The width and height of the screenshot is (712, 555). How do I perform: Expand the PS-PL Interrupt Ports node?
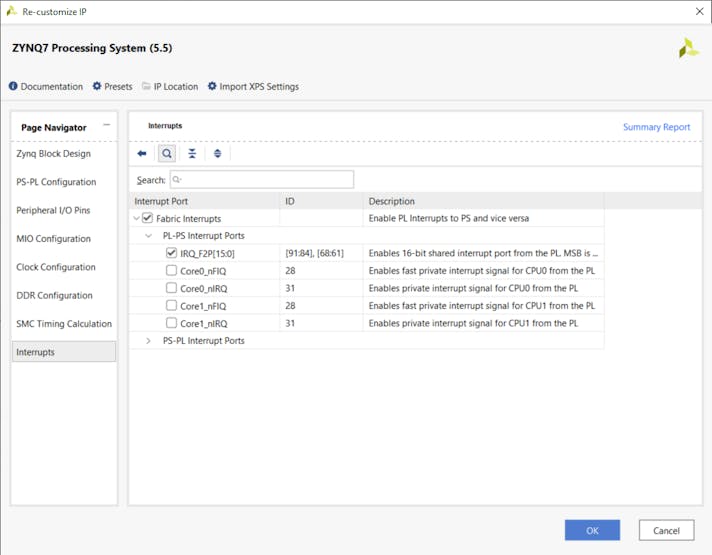click(x=149, y=341)
